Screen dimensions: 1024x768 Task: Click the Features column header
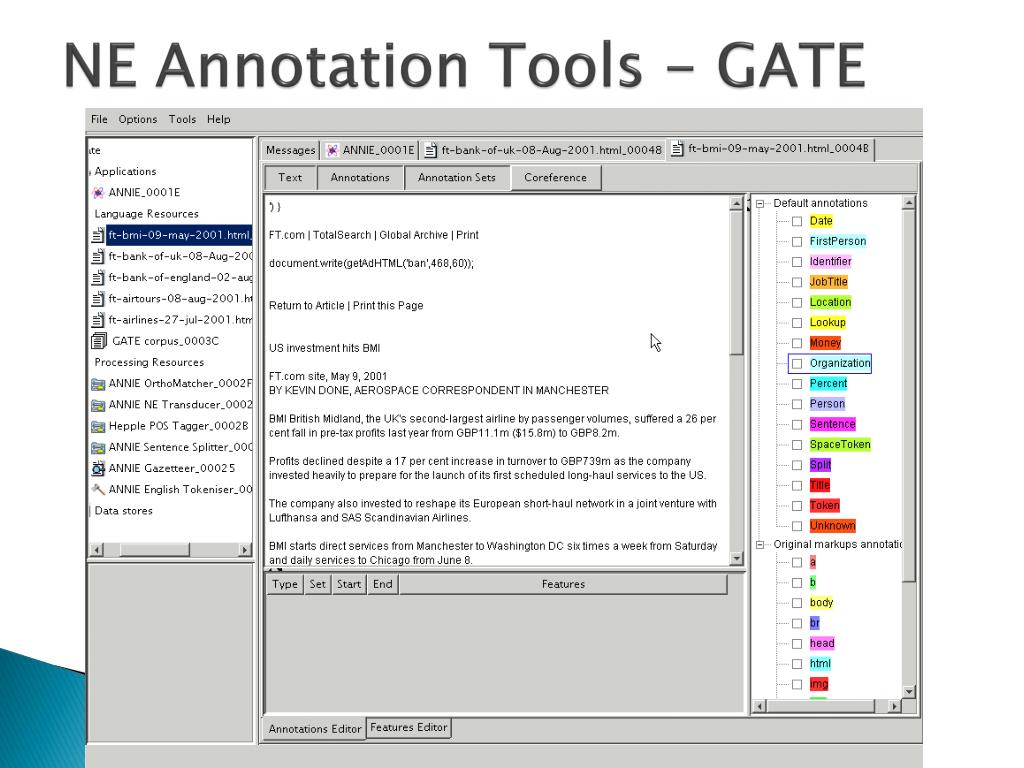(x=563, y=584)
